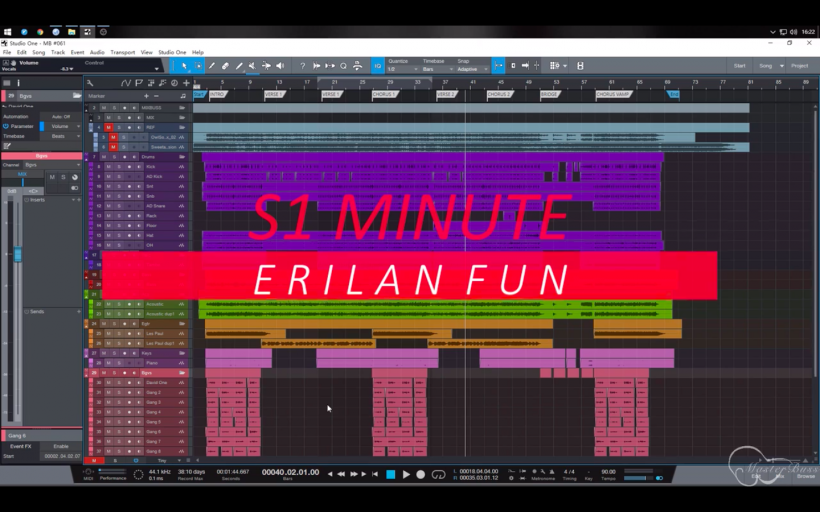The image size is (820, 512).
Task: Open the inspector 'i' icon
Action: click(18, 83)
